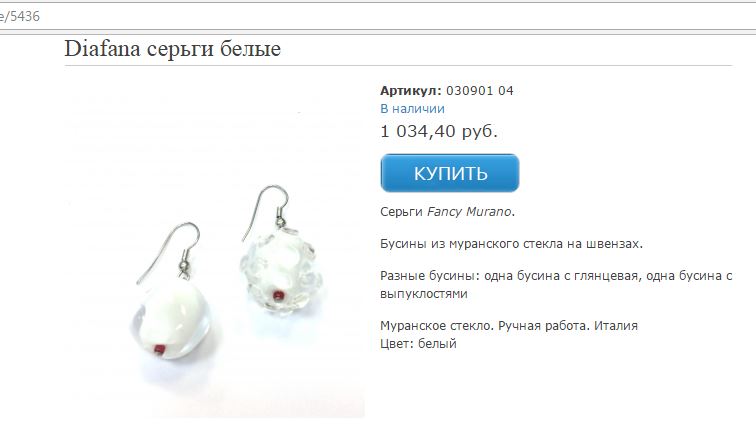The width and height of the screenshot is (756, 432).
Task: Click the bold Артикул: label
Action: click(411, 91)
